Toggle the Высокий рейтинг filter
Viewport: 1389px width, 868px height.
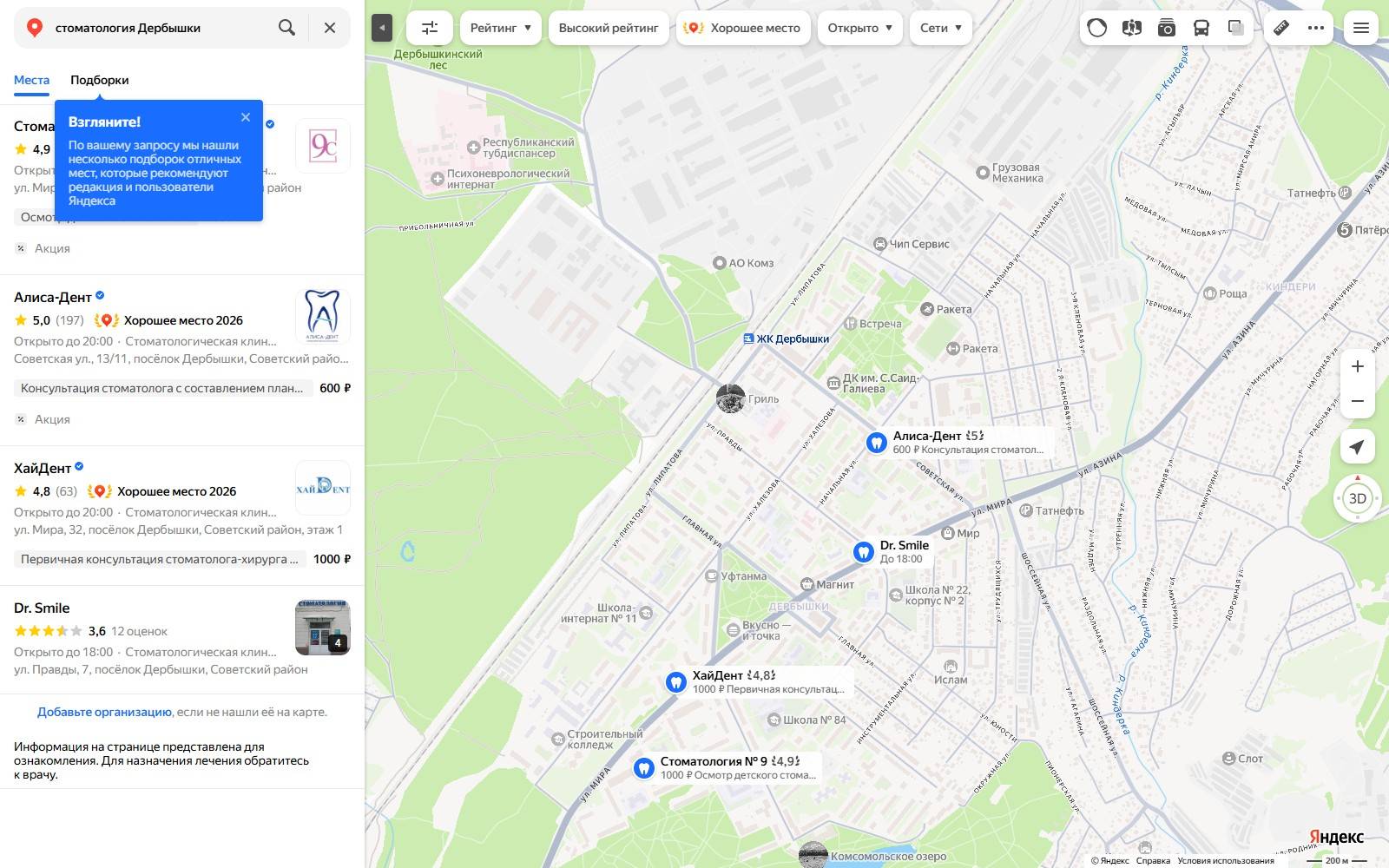tap(609, 28)
